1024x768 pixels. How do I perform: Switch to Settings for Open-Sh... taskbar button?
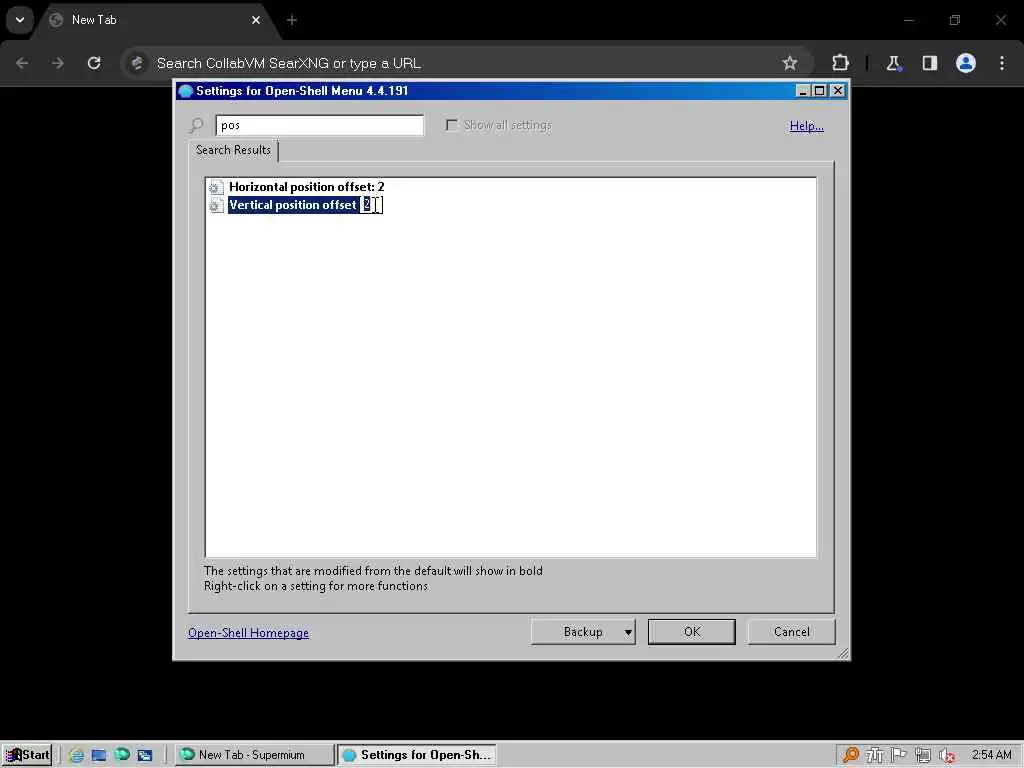pos(417,755)
